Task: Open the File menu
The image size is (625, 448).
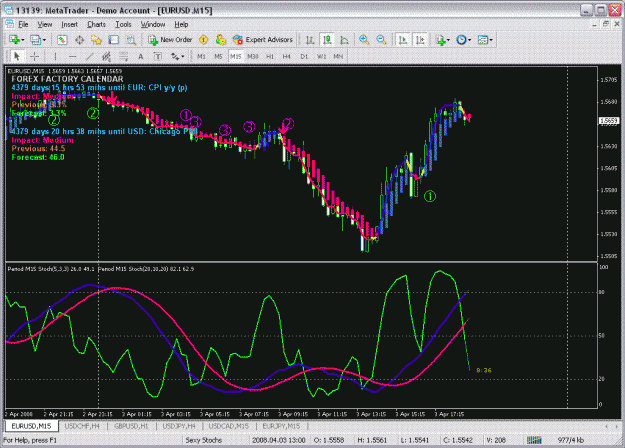Action: coord(23,25)
